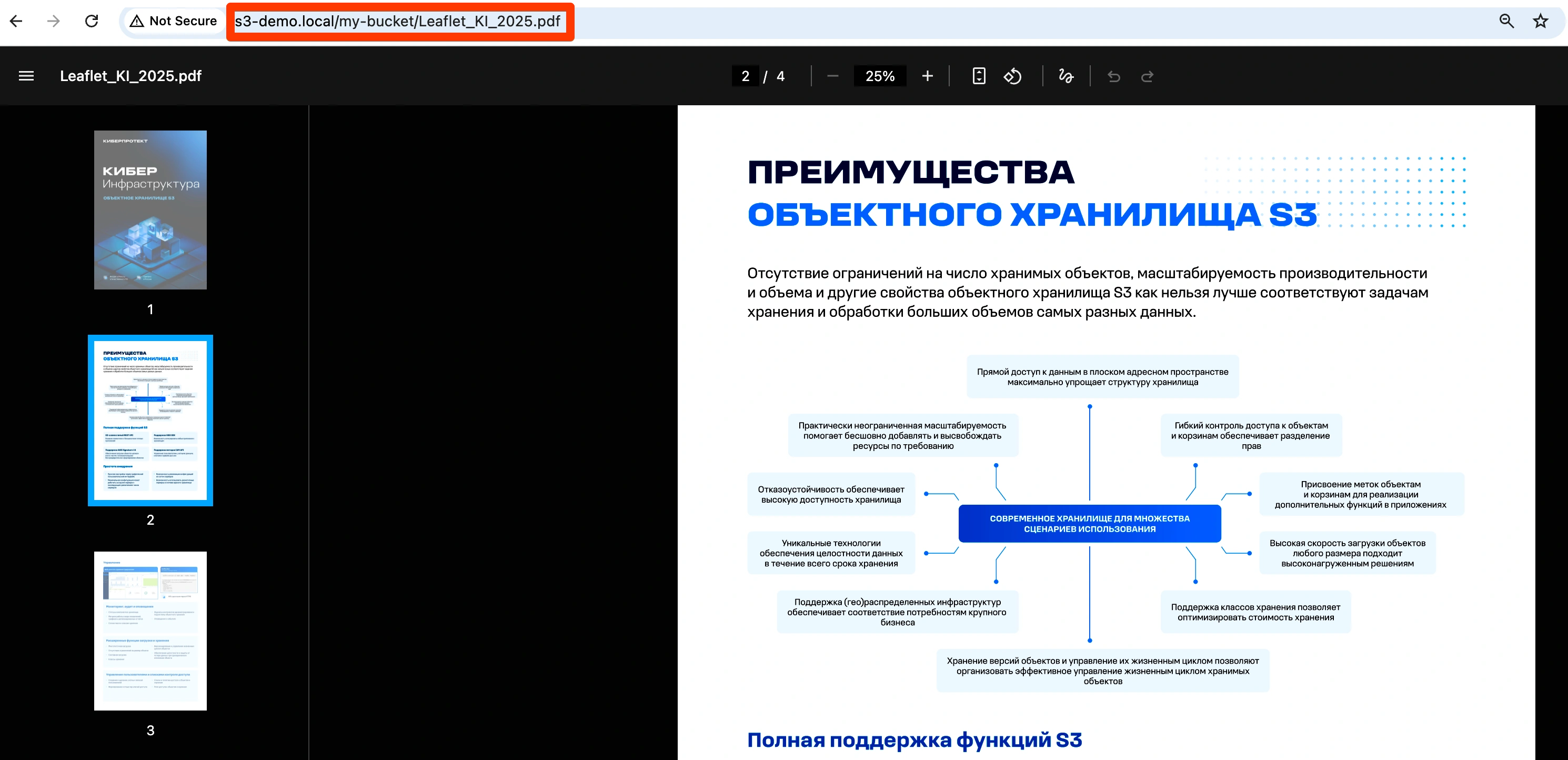Navigate forward using the forward arrow
Viewport: 1568px width, 760px height.
pyautogui.click(x=54, y=21)
